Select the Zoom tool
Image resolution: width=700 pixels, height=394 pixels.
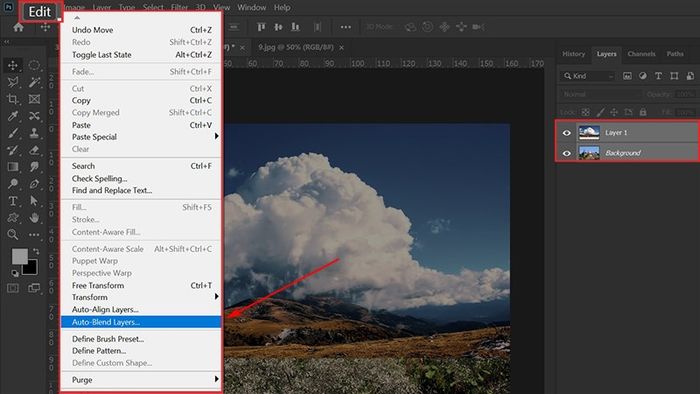pos(12,234)
